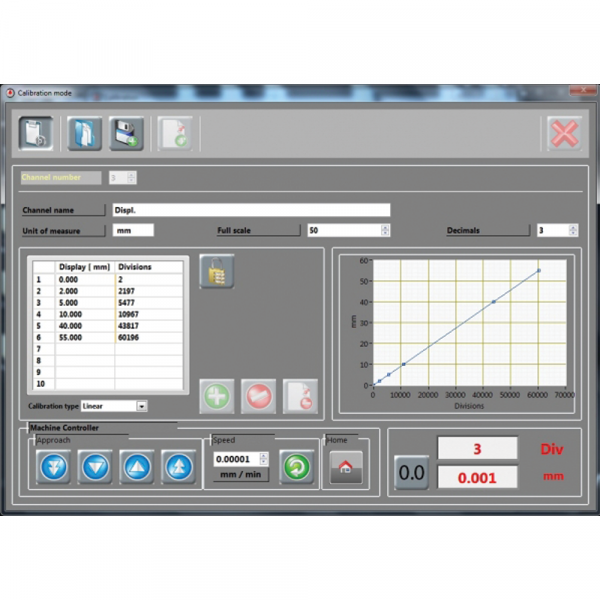Click the Channel name text field
The height and width of the screenshot is (600, 600).
tap(250, 210)
